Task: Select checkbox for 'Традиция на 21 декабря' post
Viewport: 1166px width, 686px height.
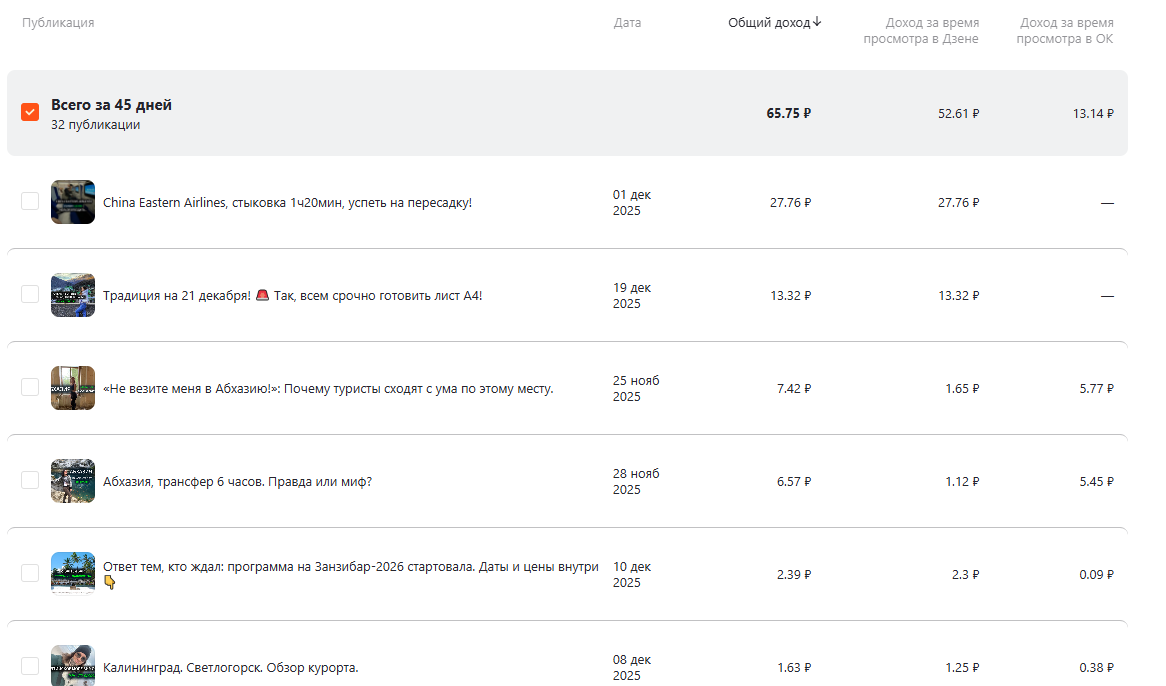Action: tap(30, 295)
